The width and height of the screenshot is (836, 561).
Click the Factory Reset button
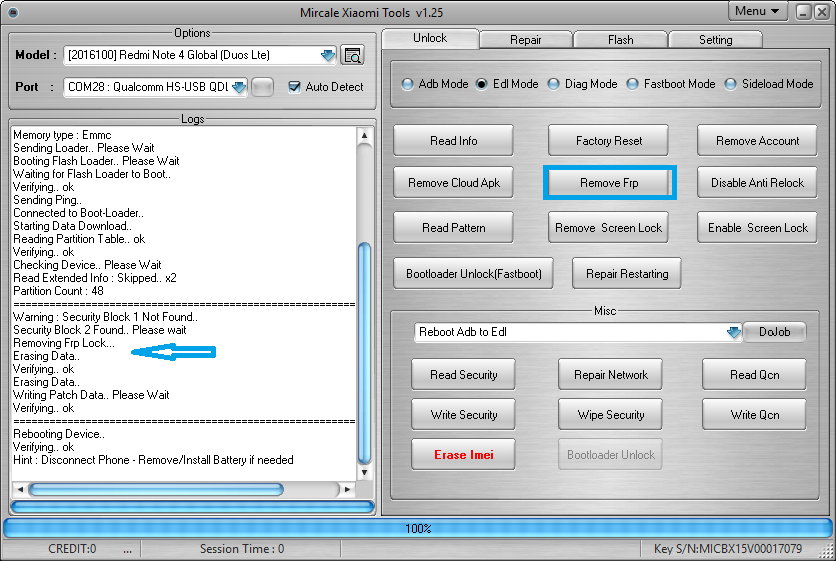pyautogui.click(x=609, y=141)
